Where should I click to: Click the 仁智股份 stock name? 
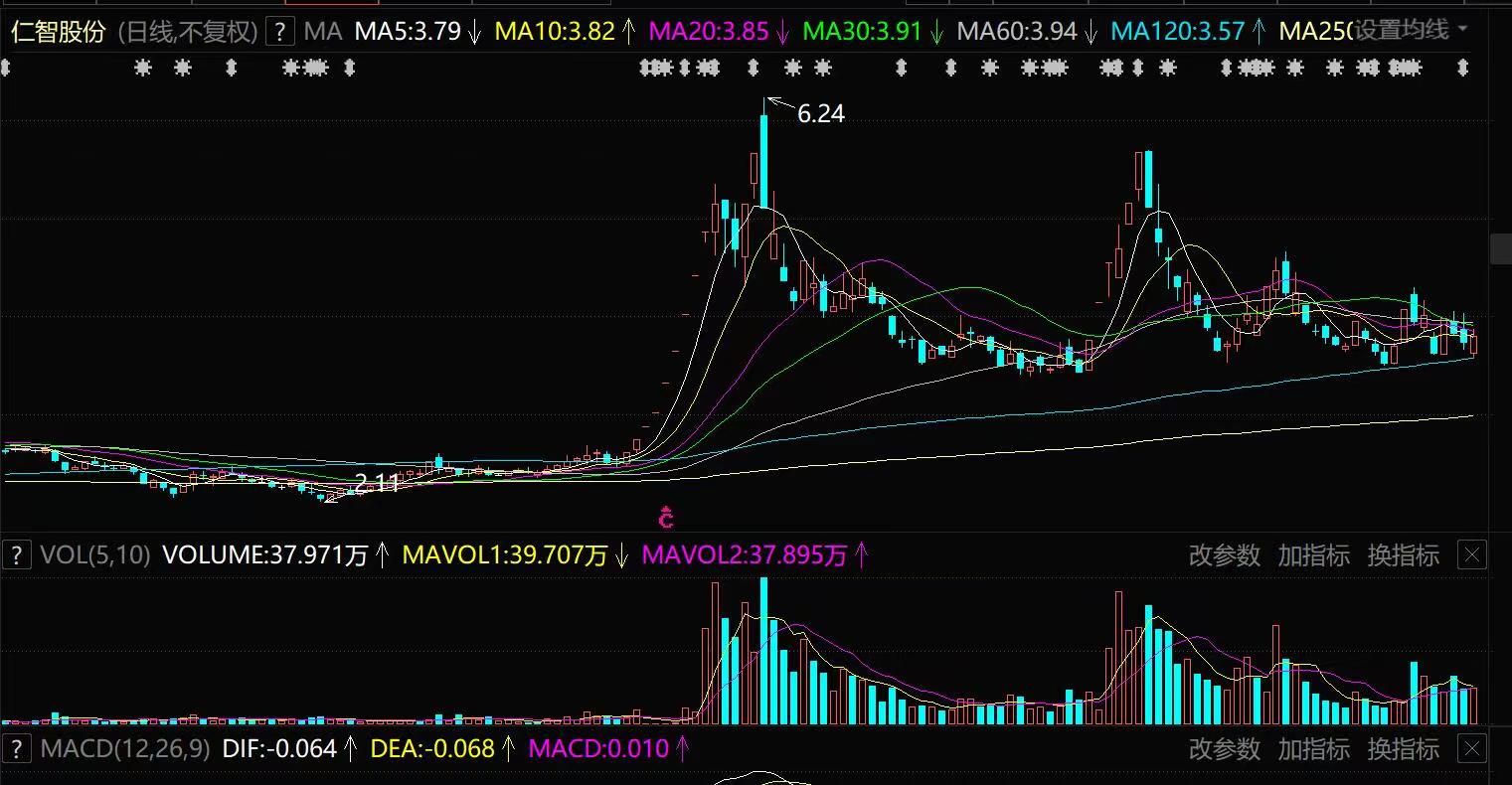[58, 32]
